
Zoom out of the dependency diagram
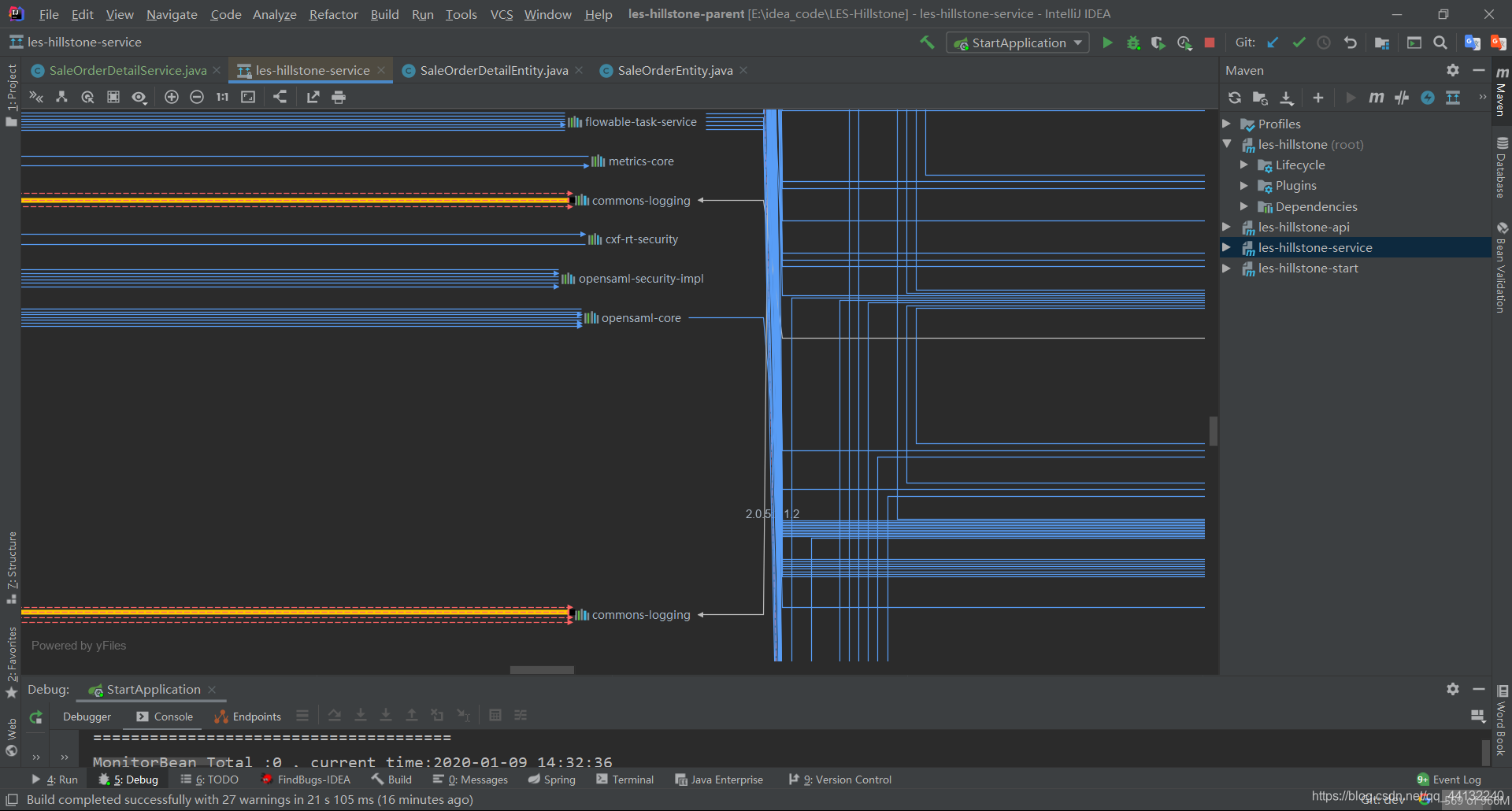(197, 97)
